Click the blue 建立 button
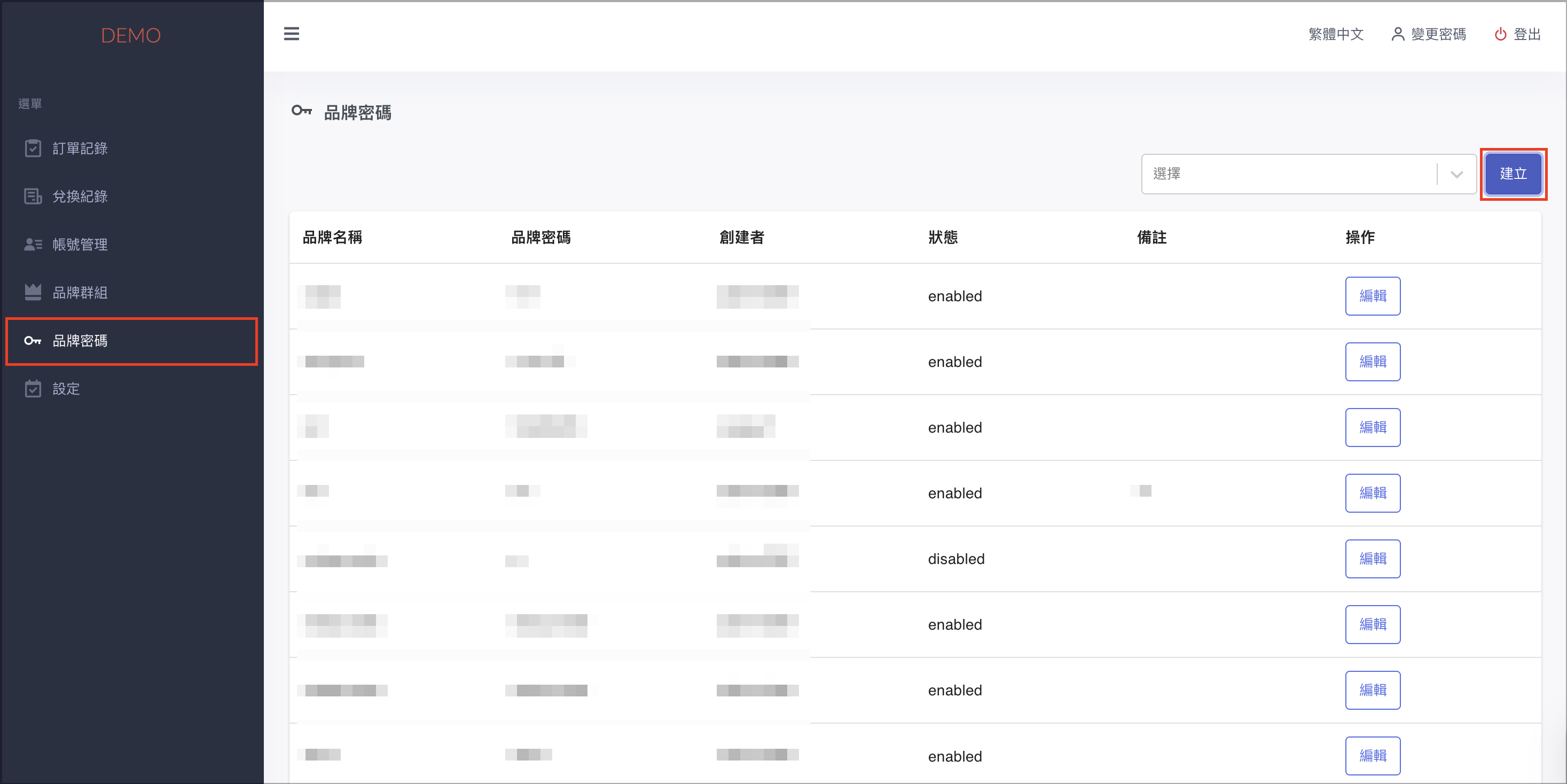1567x784 pixels. 1513,174
